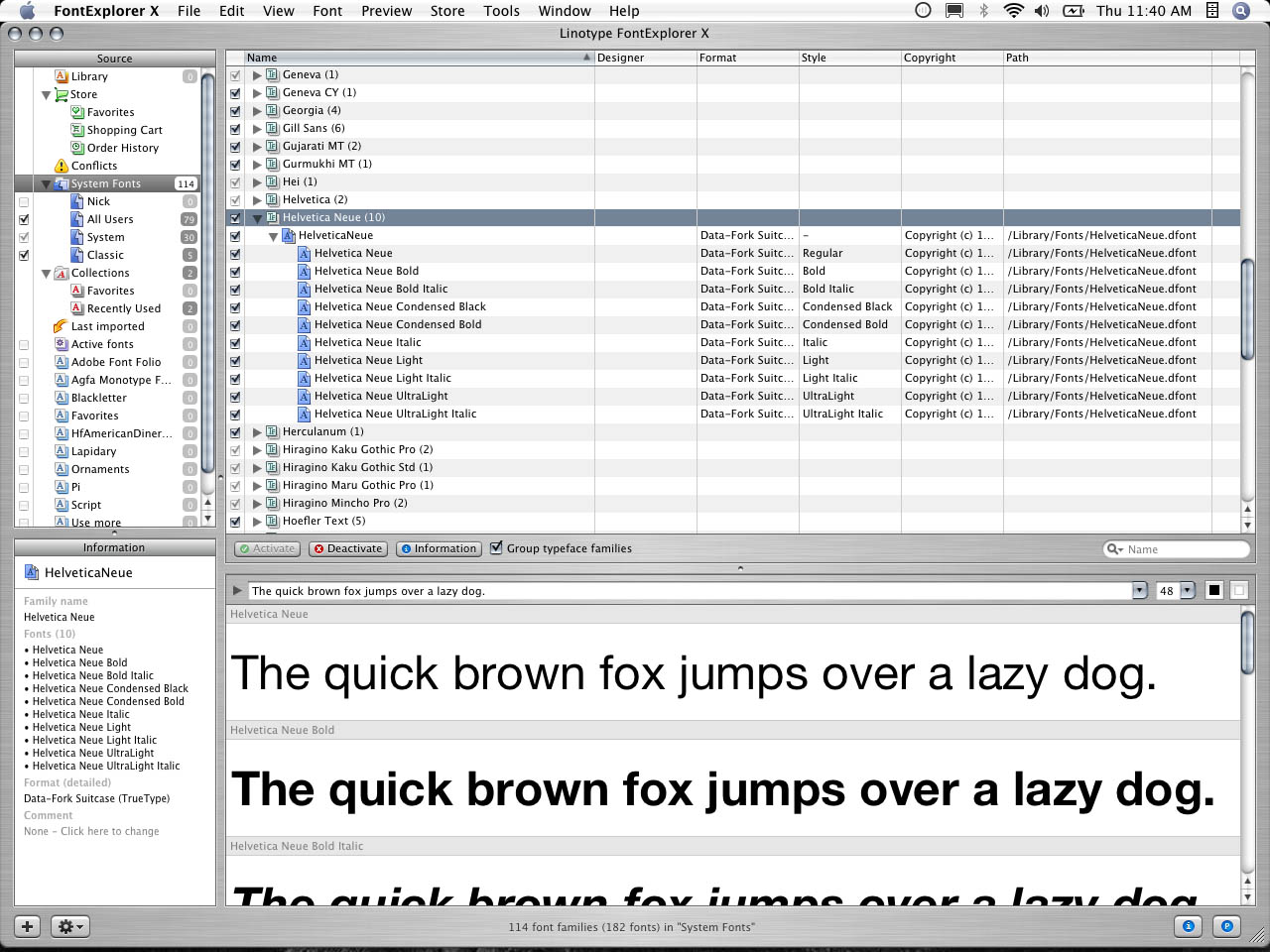Select the Recently Used collection icon
1270x952 pixels.
tap(77, 308)
